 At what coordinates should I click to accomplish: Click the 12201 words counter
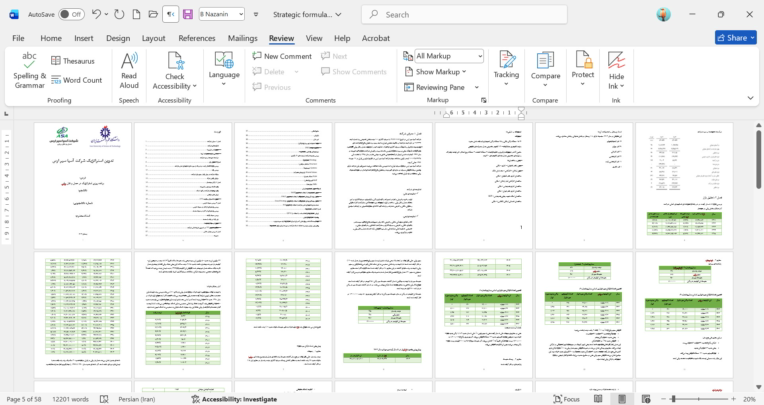71,399
